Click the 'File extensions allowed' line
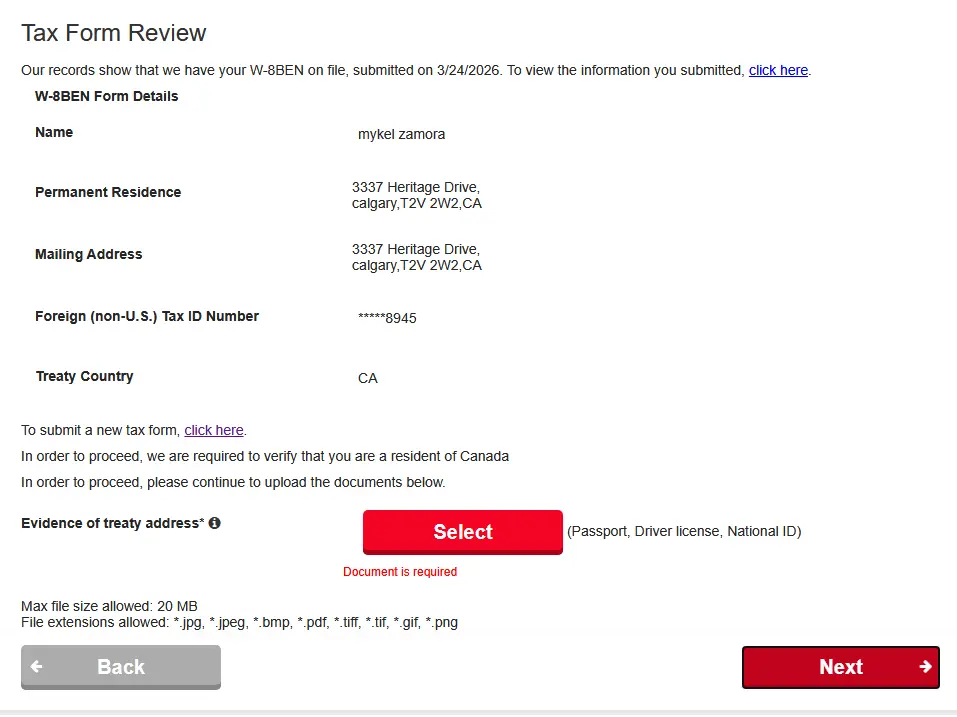 pos(239,622)
